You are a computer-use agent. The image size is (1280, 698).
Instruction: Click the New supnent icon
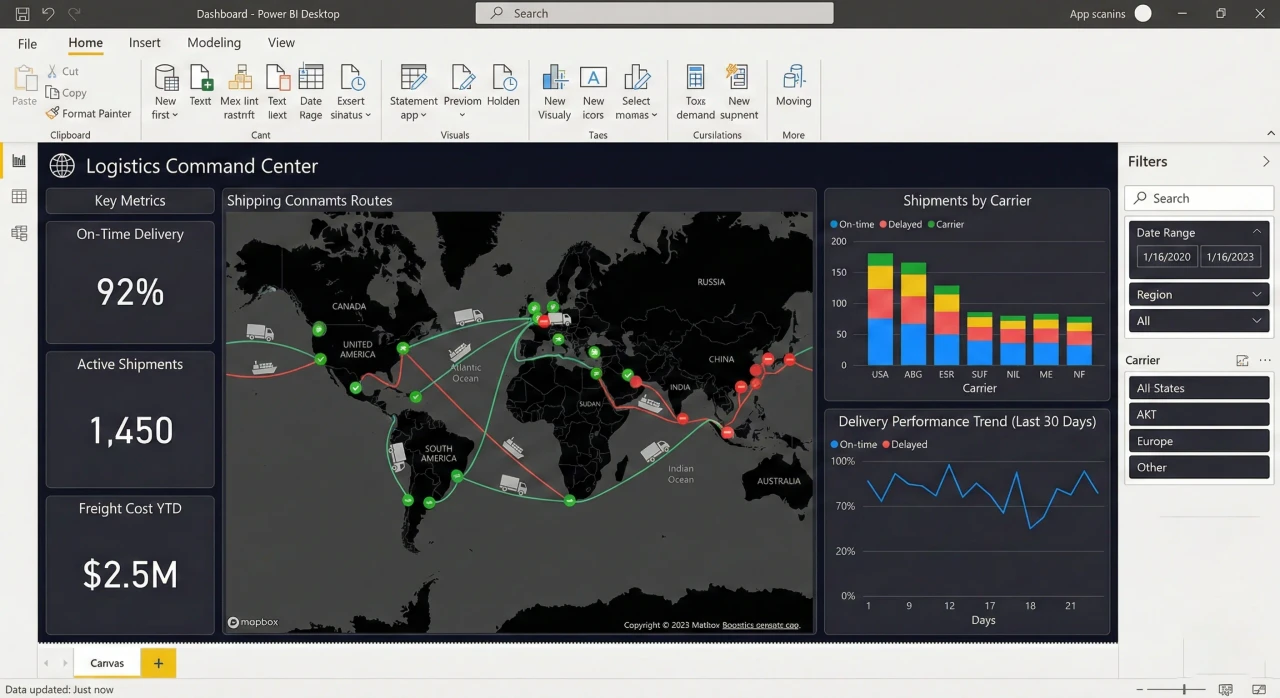point(738,78)
